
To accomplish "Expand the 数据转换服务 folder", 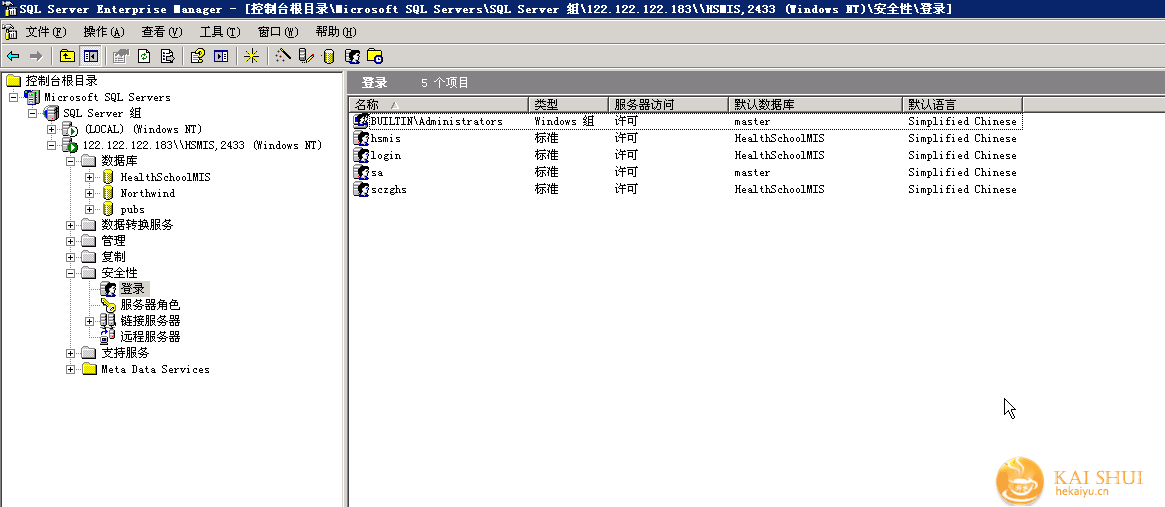I will (x=71, y=225).
